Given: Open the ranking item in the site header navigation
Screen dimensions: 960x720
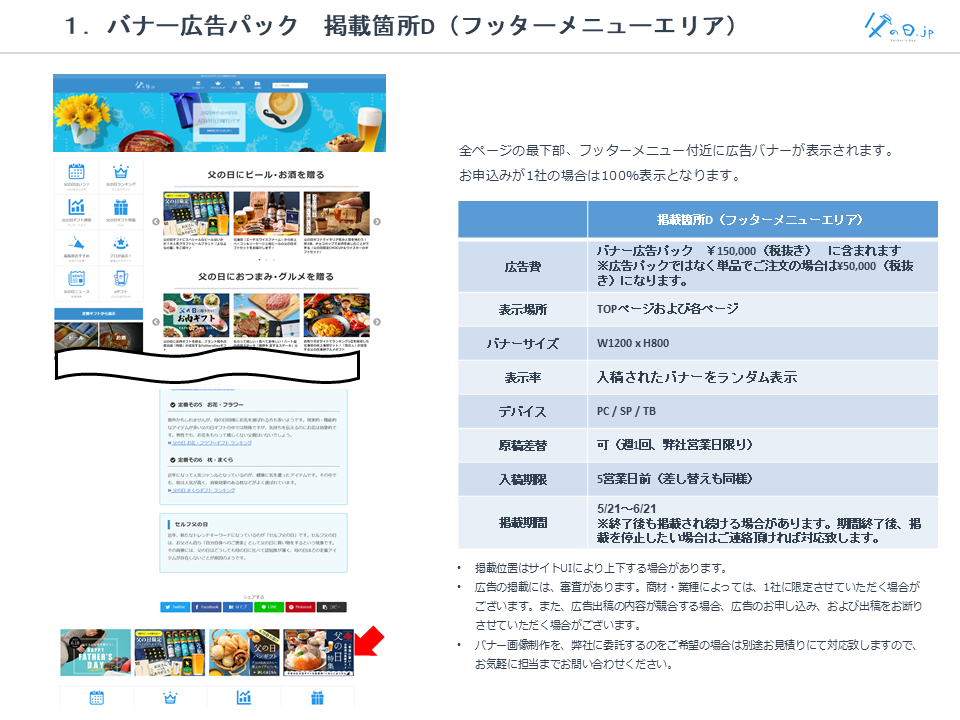Looking at the screenshot, I should click(218, 84).
